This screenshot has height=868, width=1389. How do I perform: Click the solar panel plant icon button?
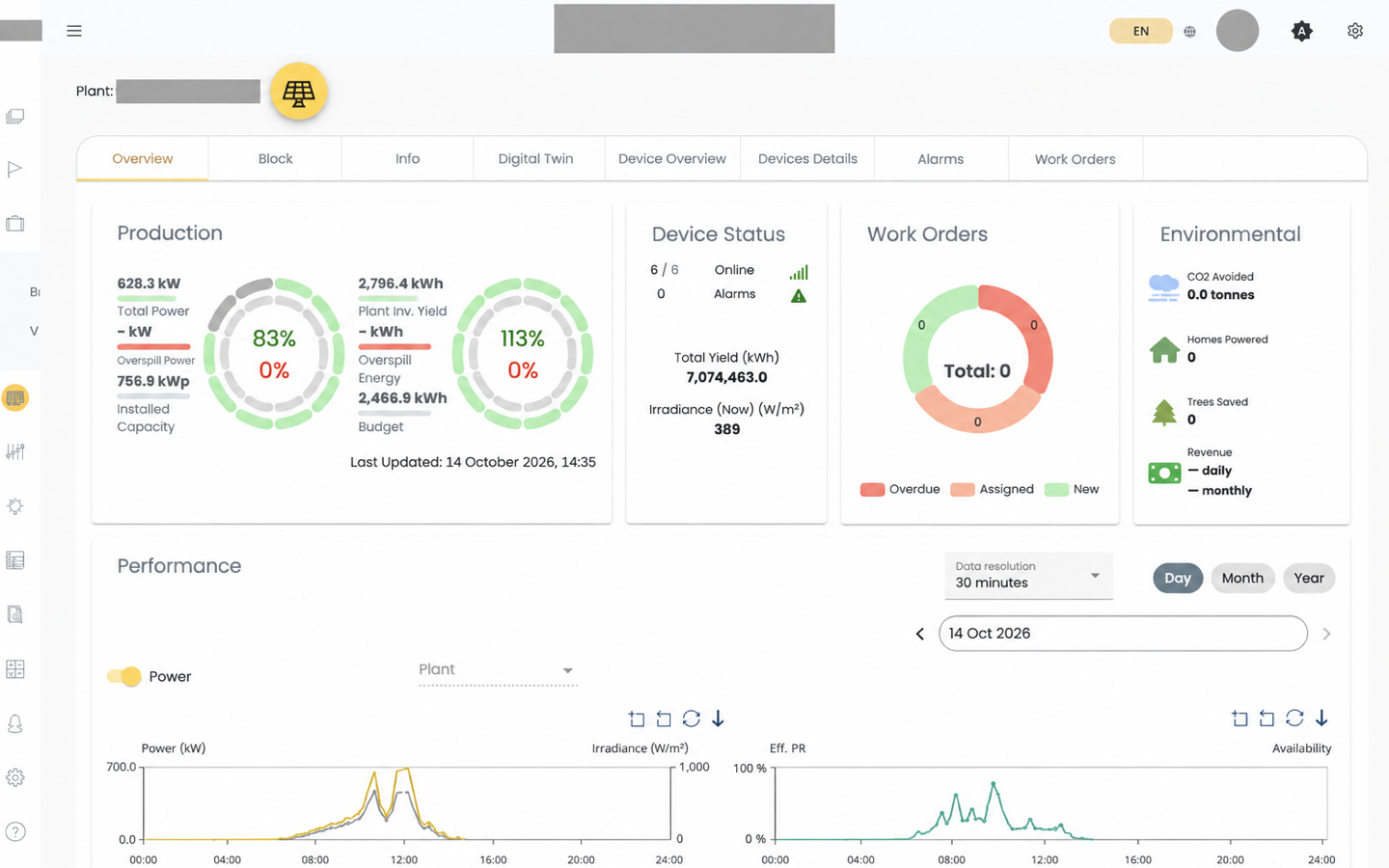[x=299, y=92]
